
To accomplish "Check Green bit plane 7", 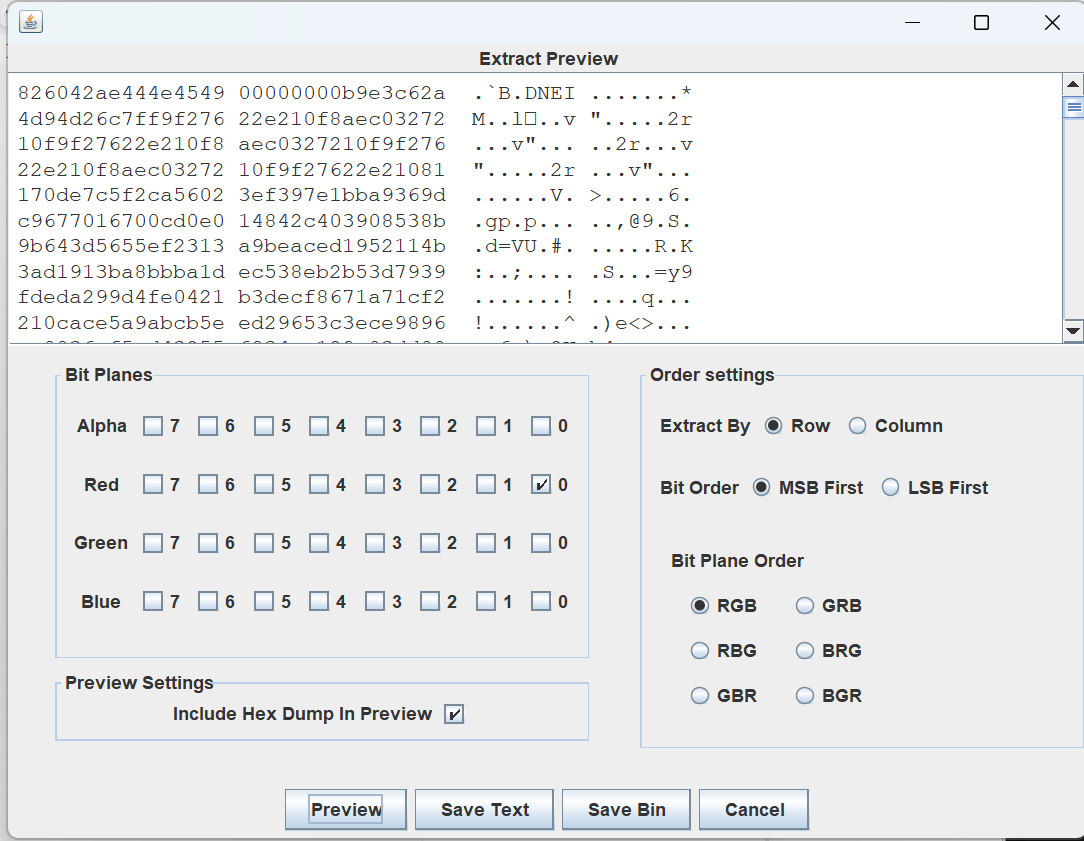I will [153, 543].
